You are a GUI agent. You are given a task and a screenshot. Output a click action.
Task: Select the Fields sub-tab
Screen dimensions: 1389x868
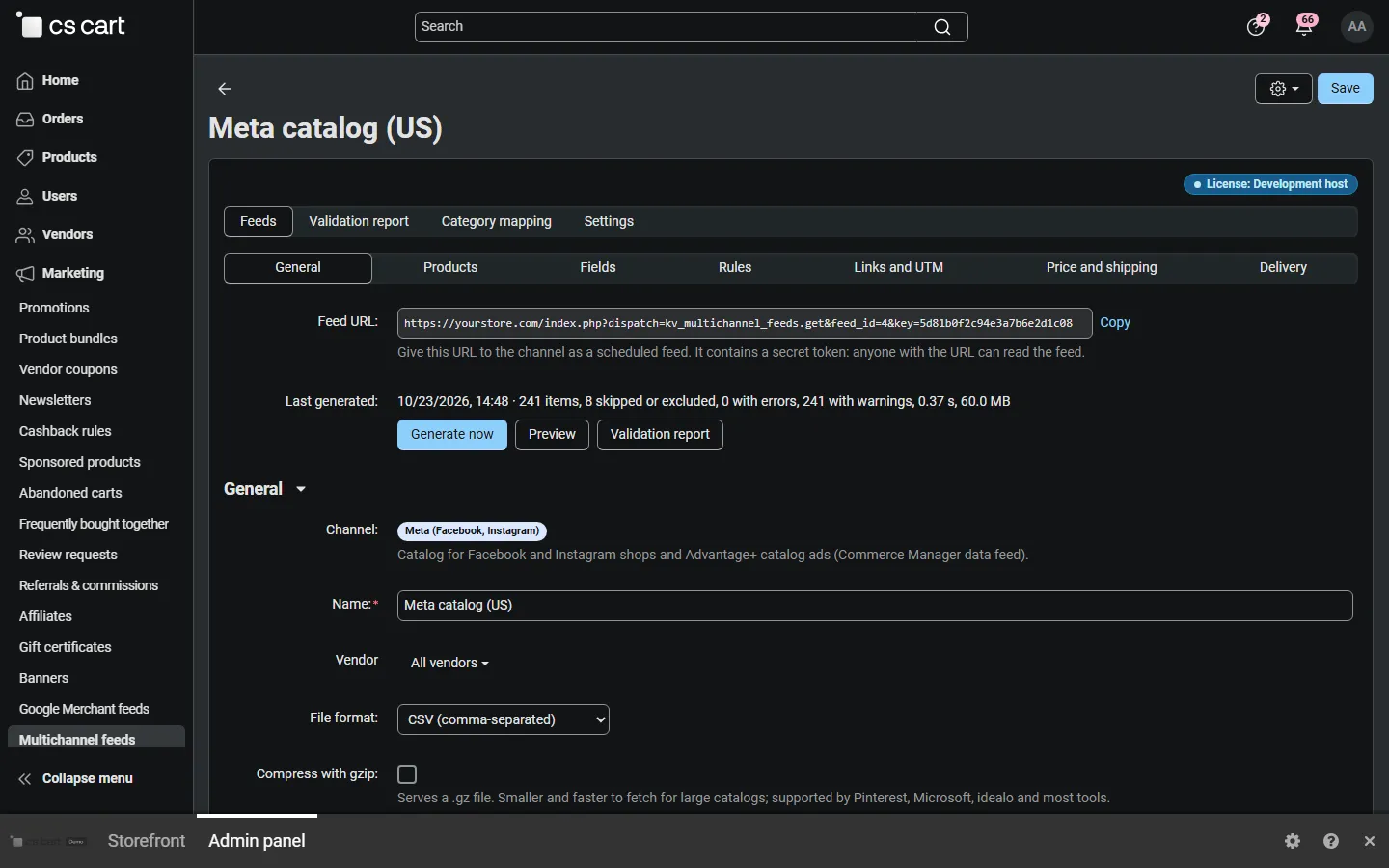[598, 268]
